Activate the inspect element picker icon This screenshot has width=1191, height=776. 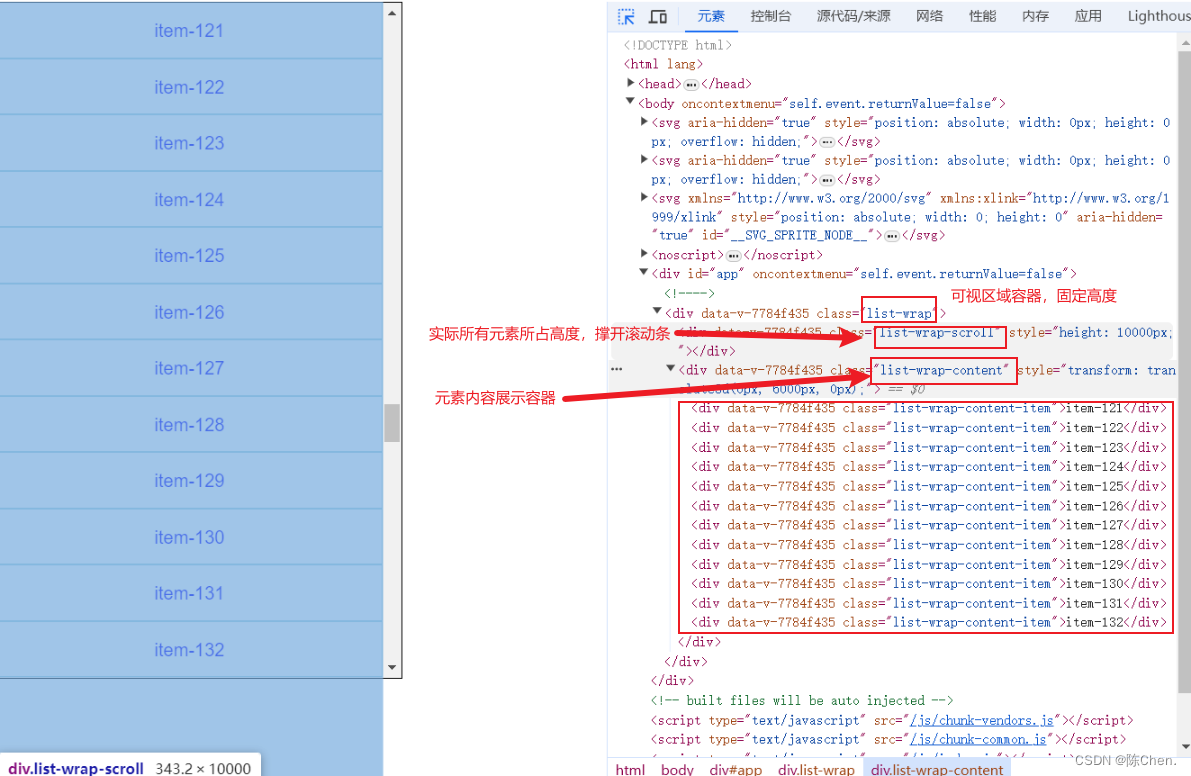tap(626, 17)
